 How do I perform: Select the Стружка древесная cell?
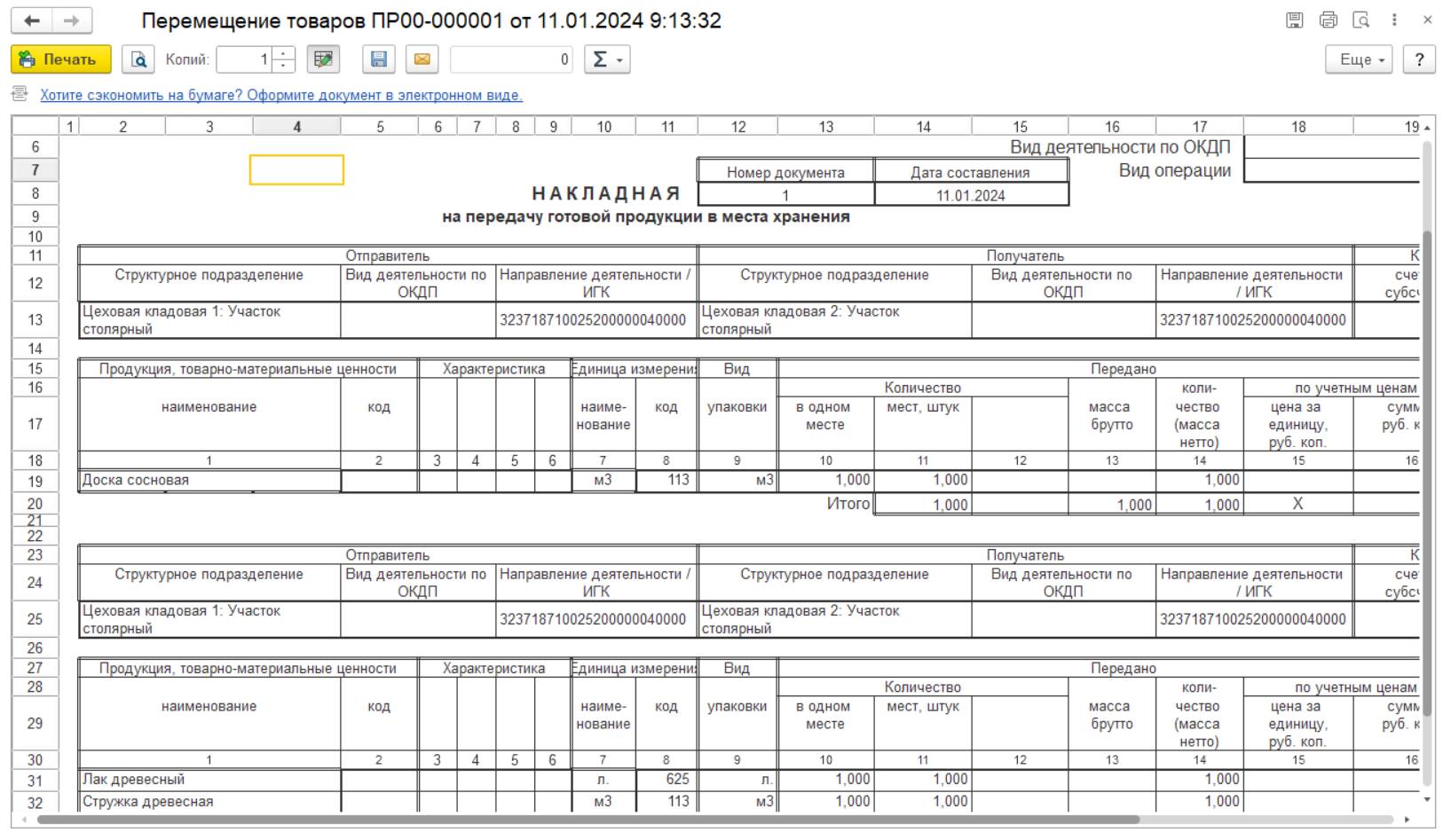[209, 801]
